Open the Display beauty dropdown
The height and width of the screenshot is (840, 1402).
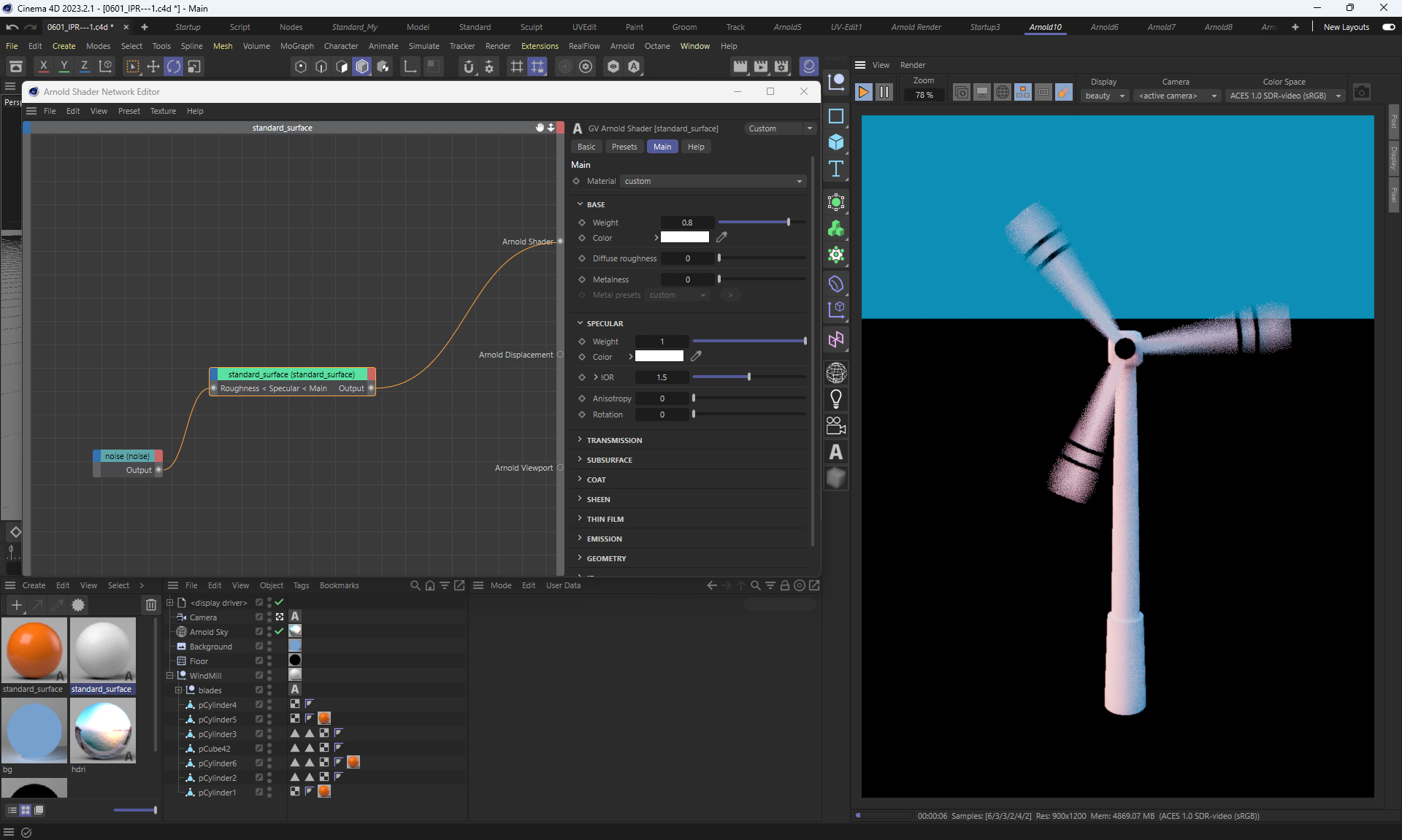(x=1105, y=96)
